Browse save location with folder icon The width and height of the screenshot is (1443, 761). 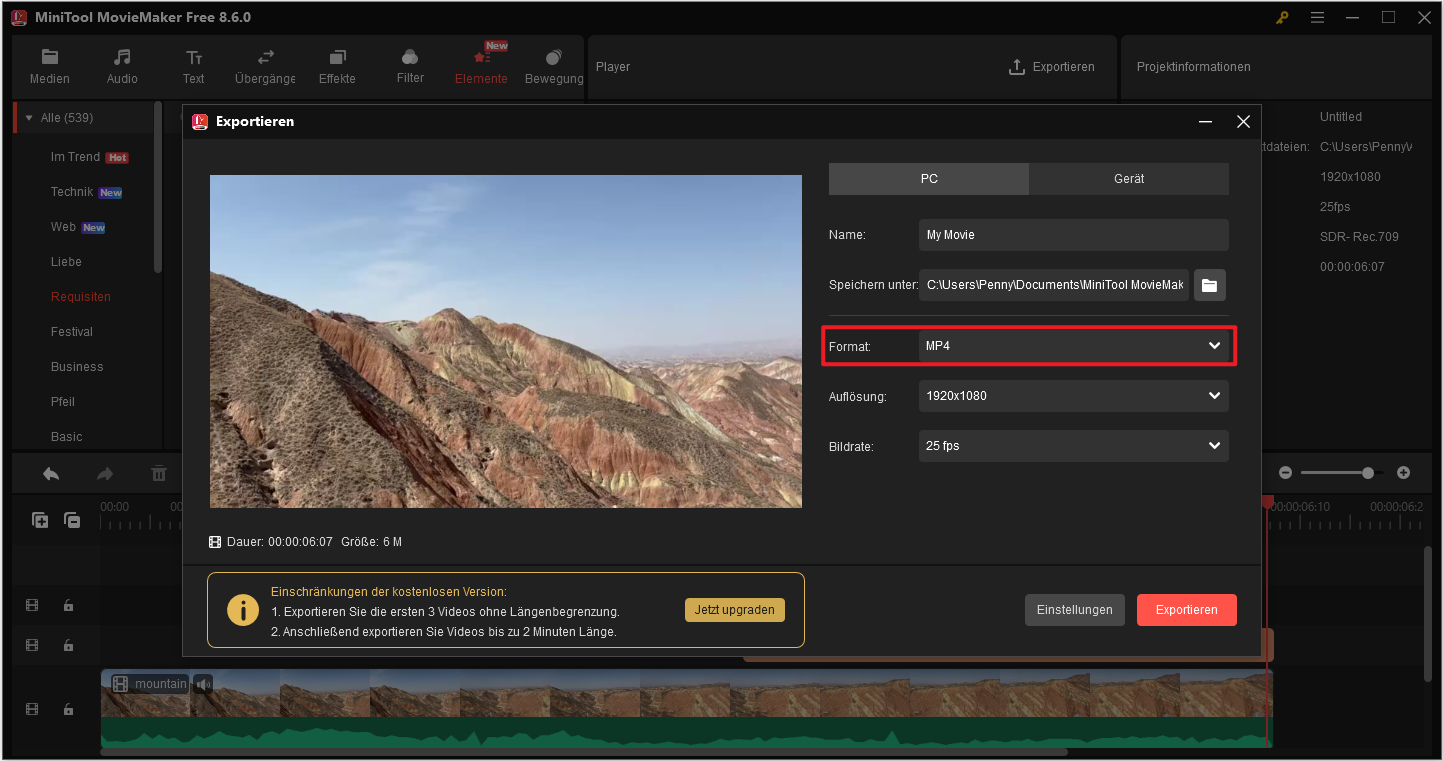[x=1209, y=284]
